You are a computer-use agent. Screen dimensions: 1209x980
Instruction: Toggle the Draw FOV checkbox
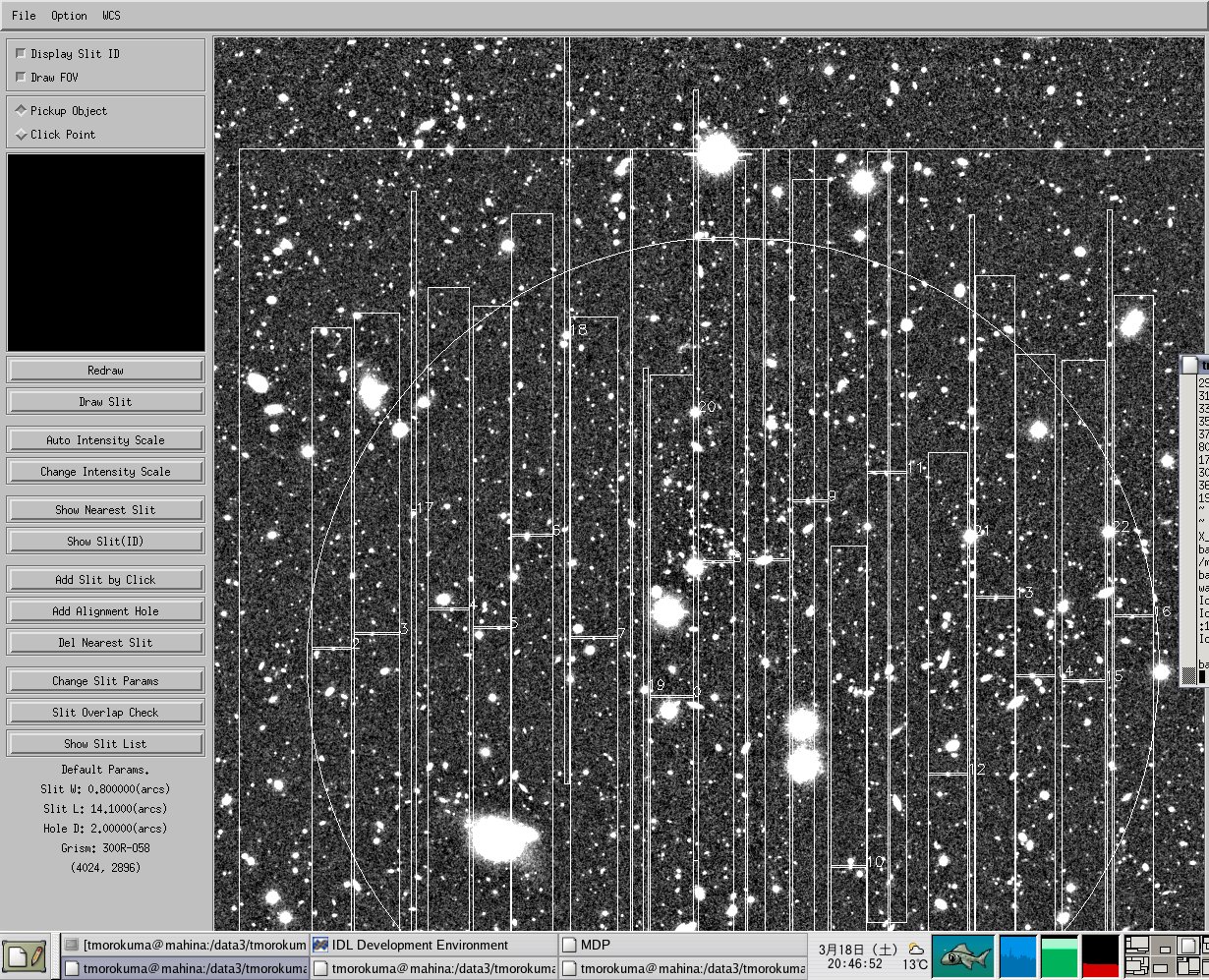pos(21,78)
